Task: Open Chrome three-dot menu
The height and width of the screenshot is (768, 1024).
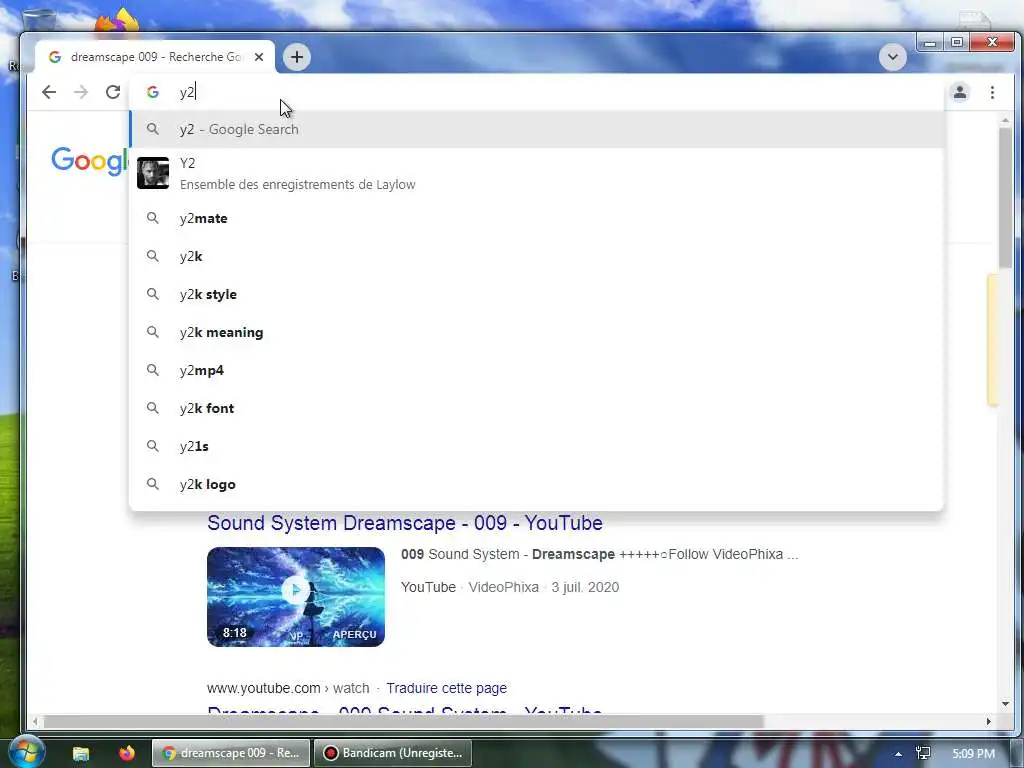Action: pyautogui.click(x=992, y=92)
